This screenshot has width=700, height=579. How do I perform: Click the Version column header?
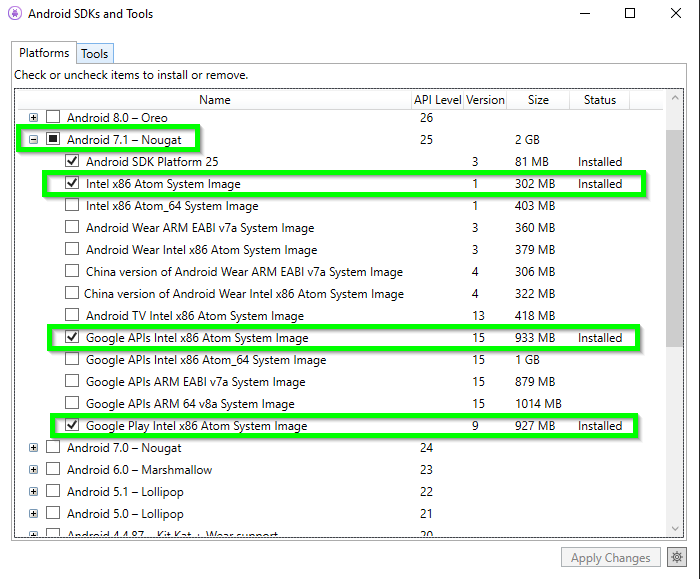tap(485, 100)
